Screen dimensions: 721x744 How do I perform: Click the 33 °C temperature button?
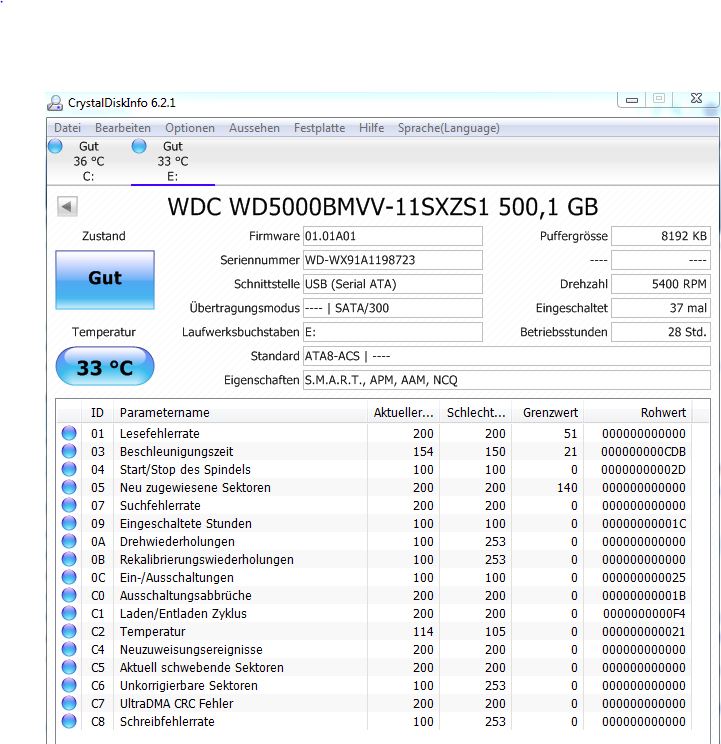coord(105,366)
